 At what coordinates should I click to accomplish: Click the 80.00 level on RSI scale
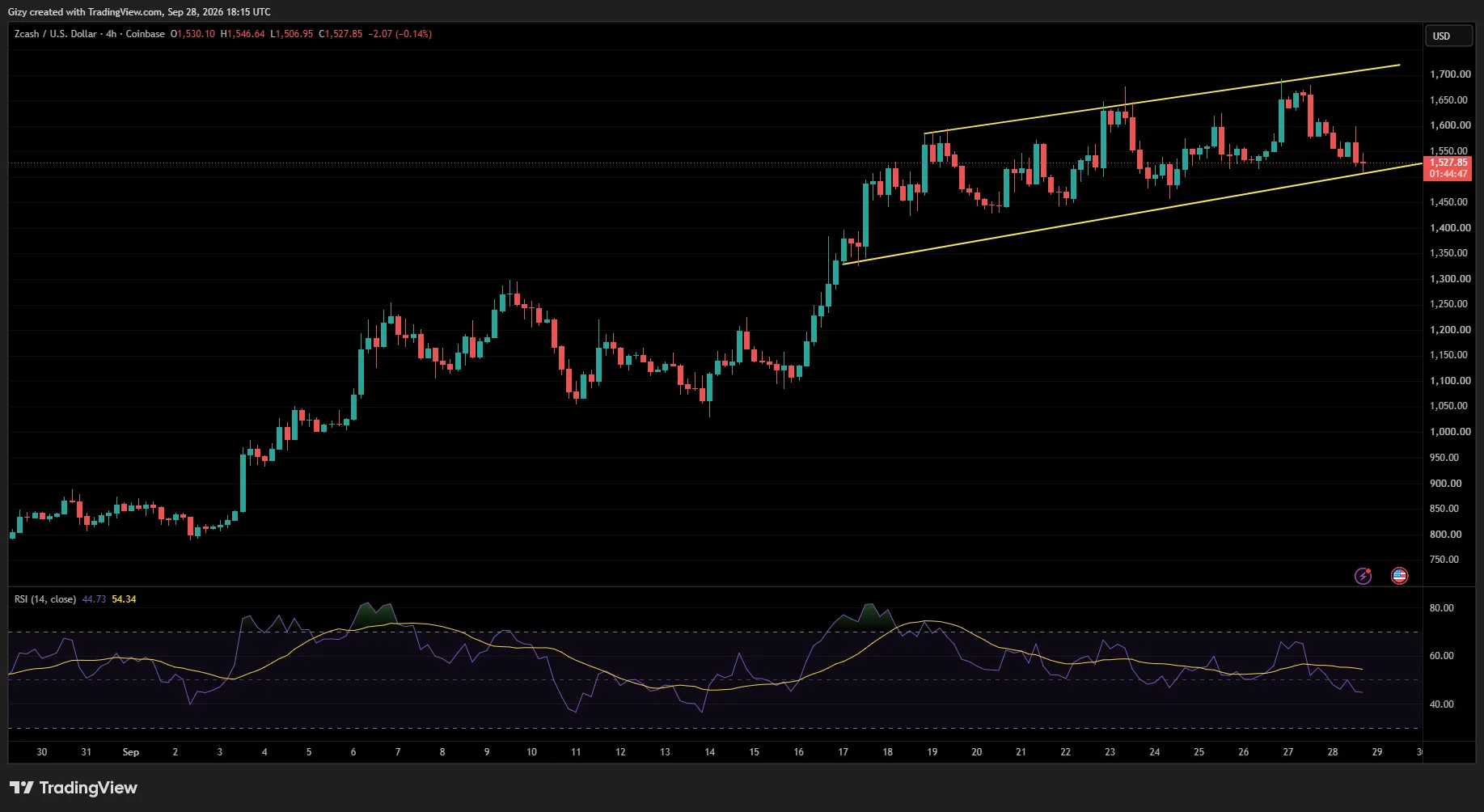(1441, 608)
